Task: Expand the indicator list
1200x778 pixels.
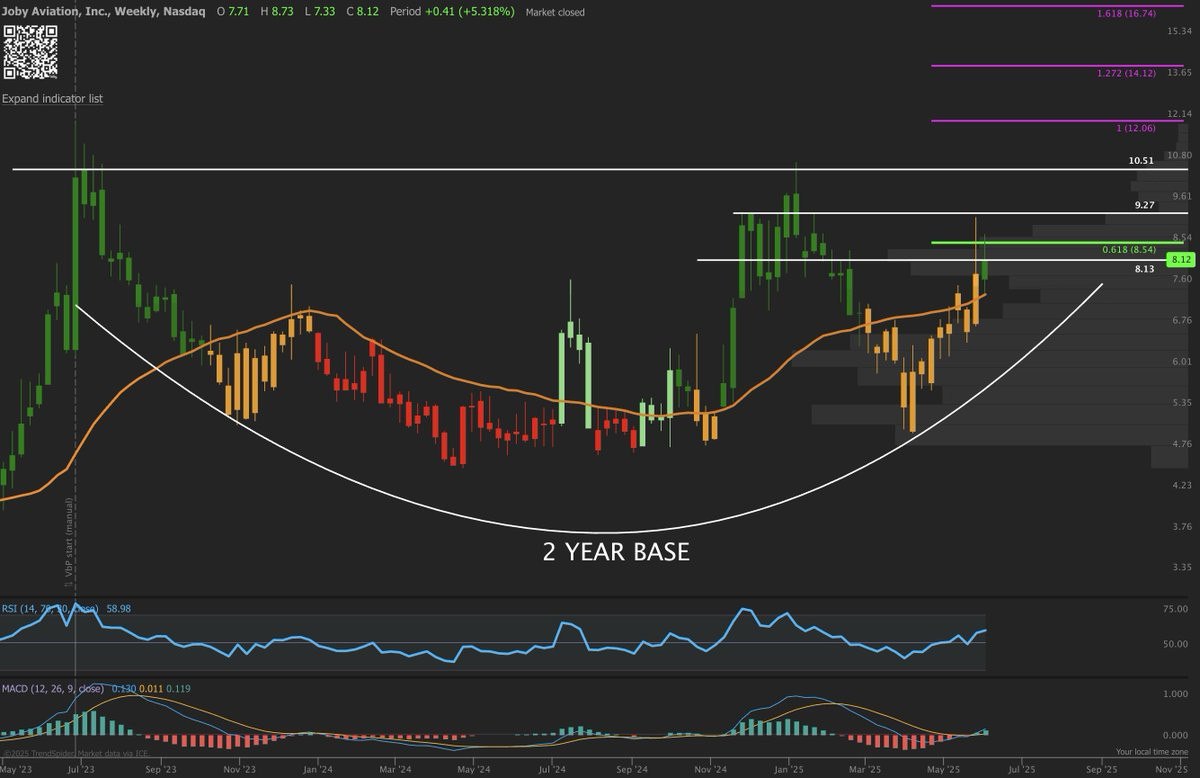Action: point(52,99)
